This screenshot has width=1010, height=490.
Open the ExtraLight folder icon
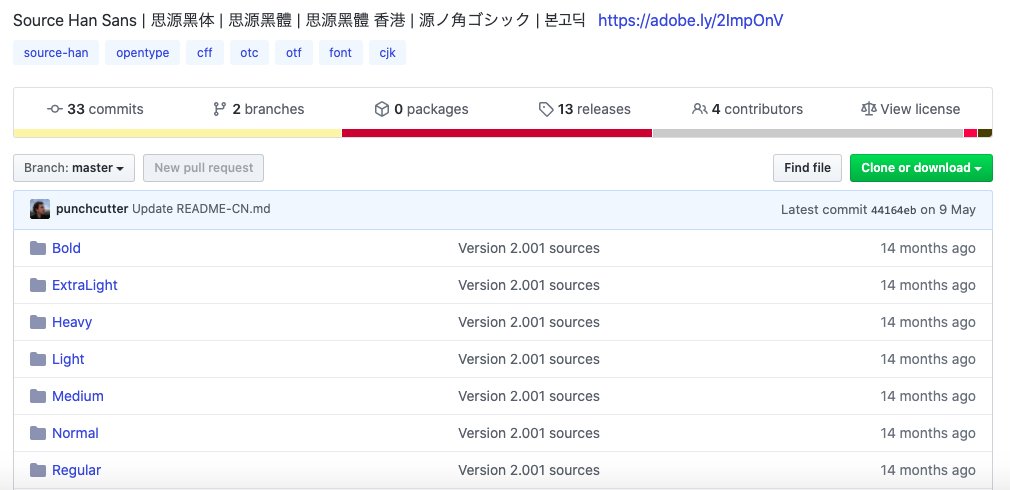[x=38, y=285]
